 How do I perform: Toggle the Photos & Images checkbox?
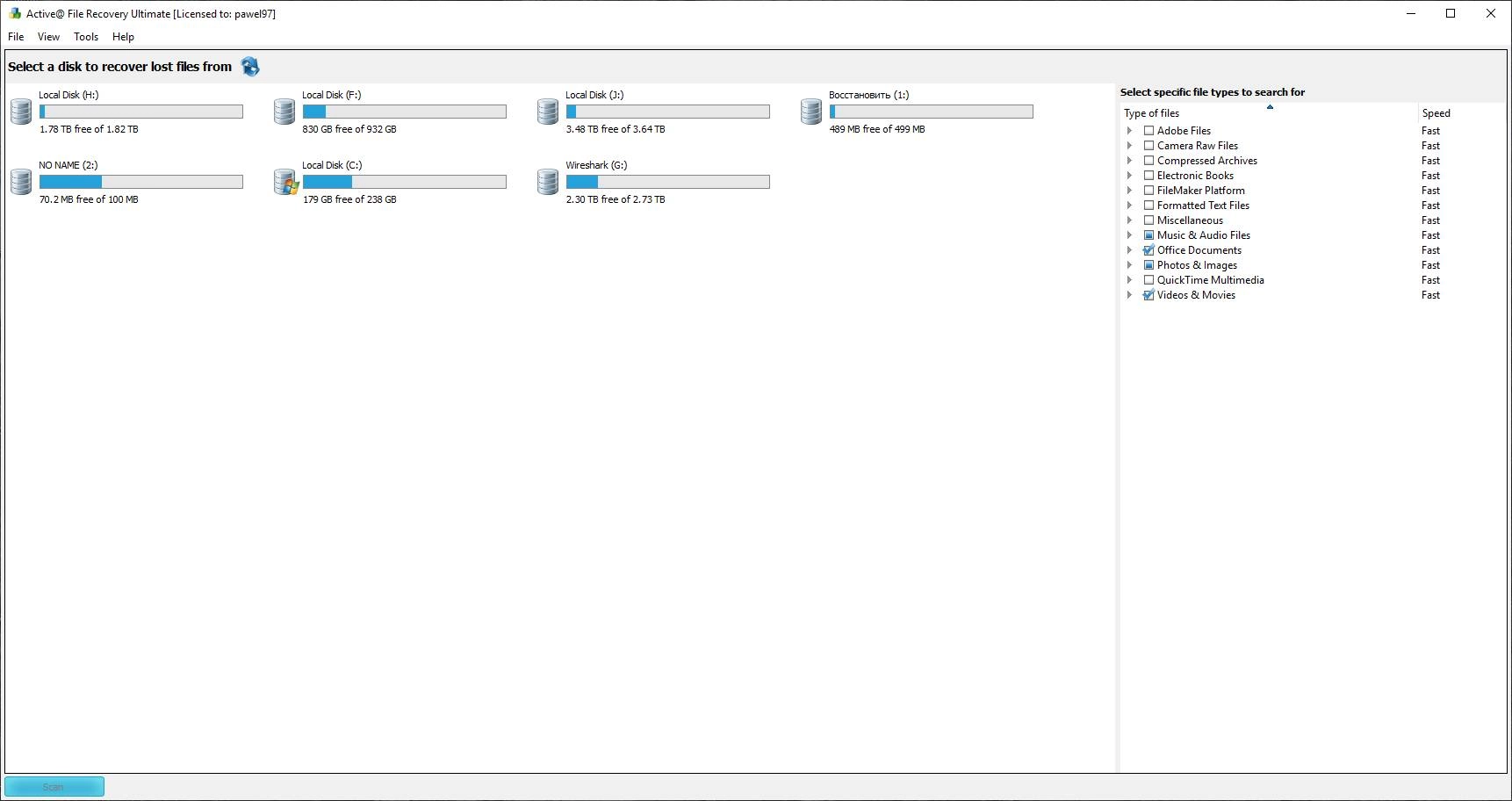pos(1148,265)
